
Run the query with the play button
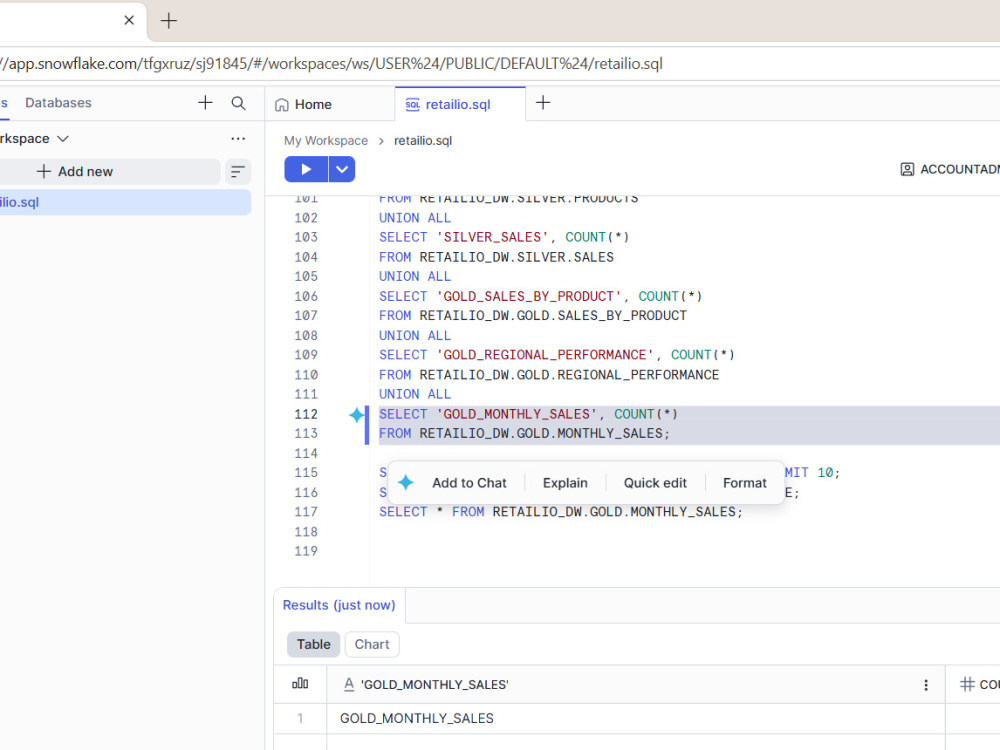coord(306,170)
